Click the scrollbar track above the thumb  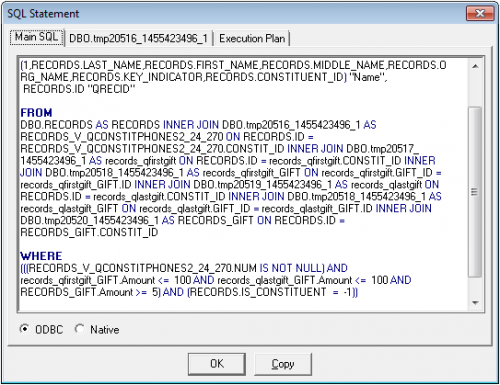tap(475, 89)
